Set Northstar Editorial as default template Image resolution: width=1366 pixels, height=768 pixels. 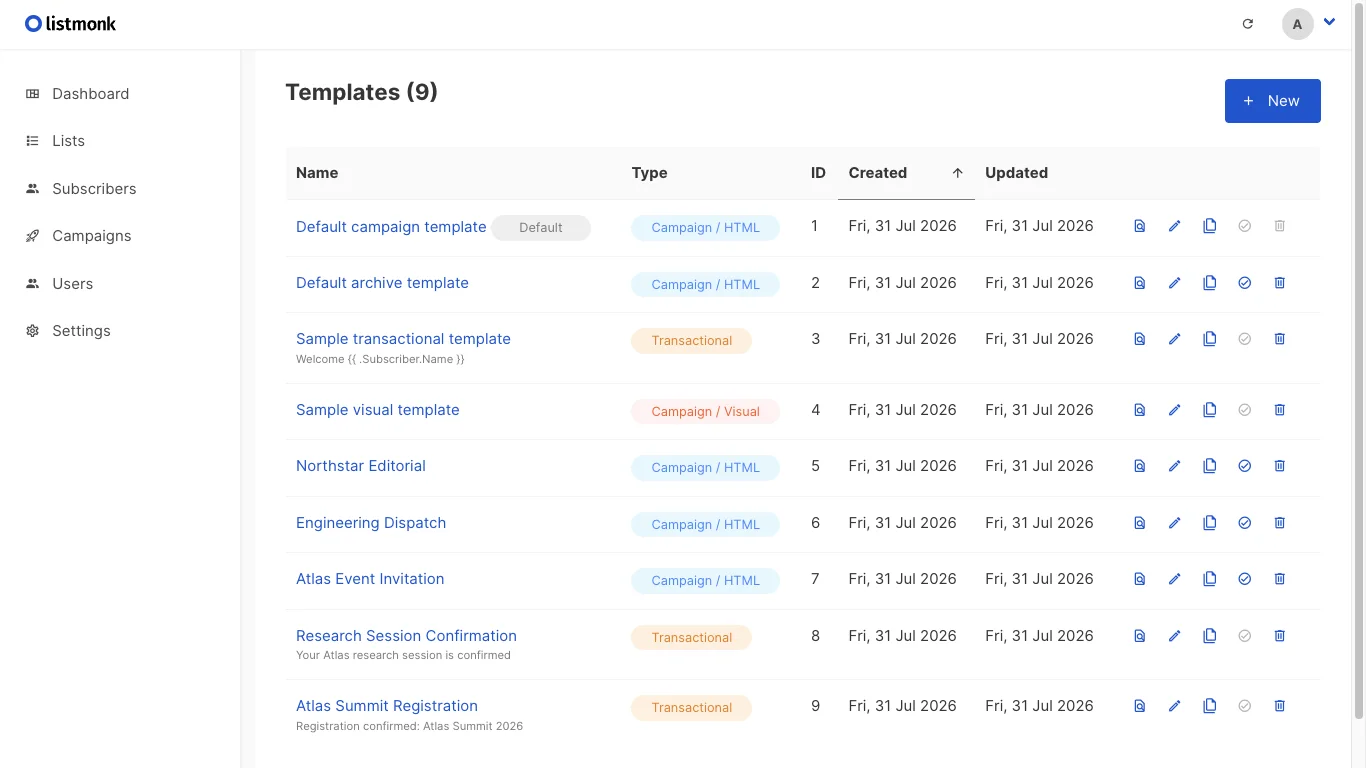pyautogui.click(x=1245, y=466)
